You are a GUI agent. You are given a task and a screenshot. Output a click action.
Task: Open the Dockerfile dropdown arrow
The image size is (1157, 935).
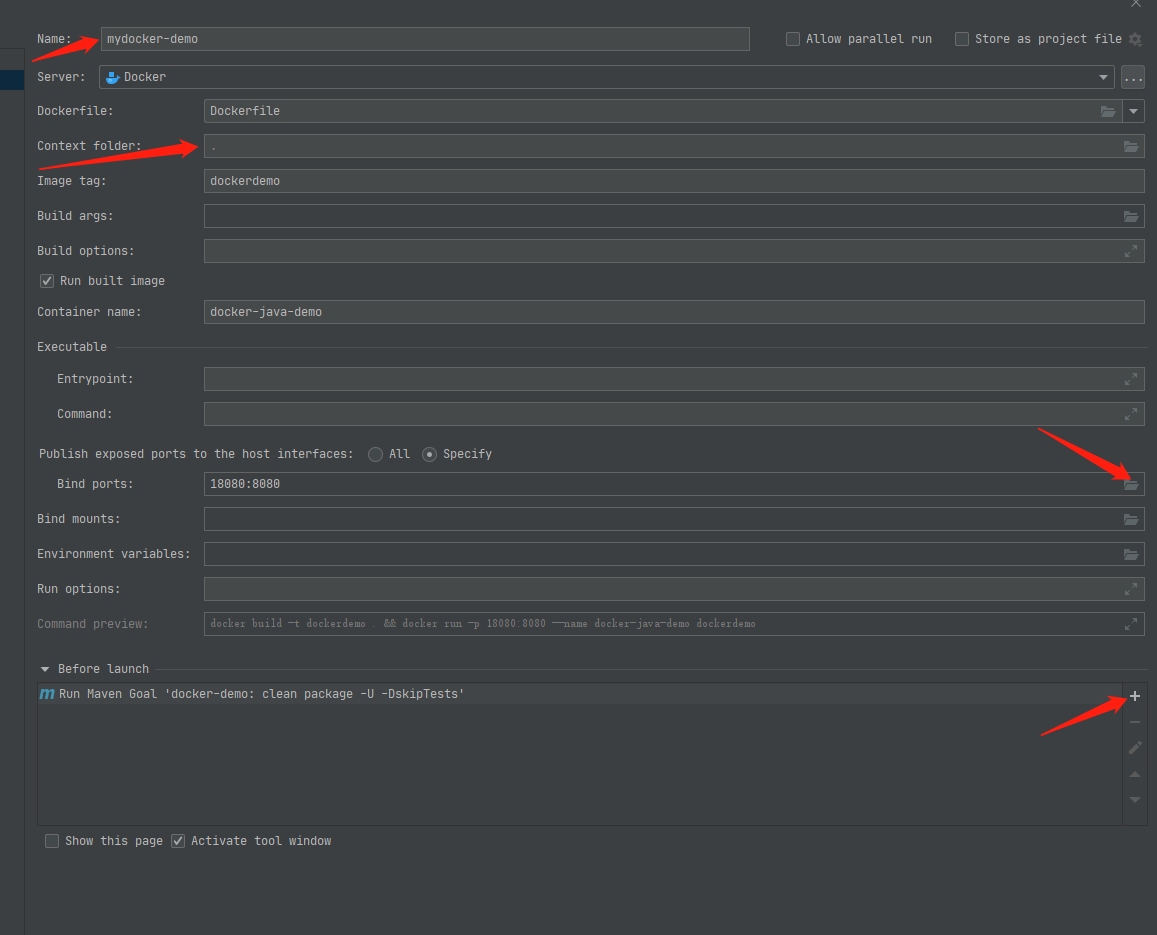1133,111
